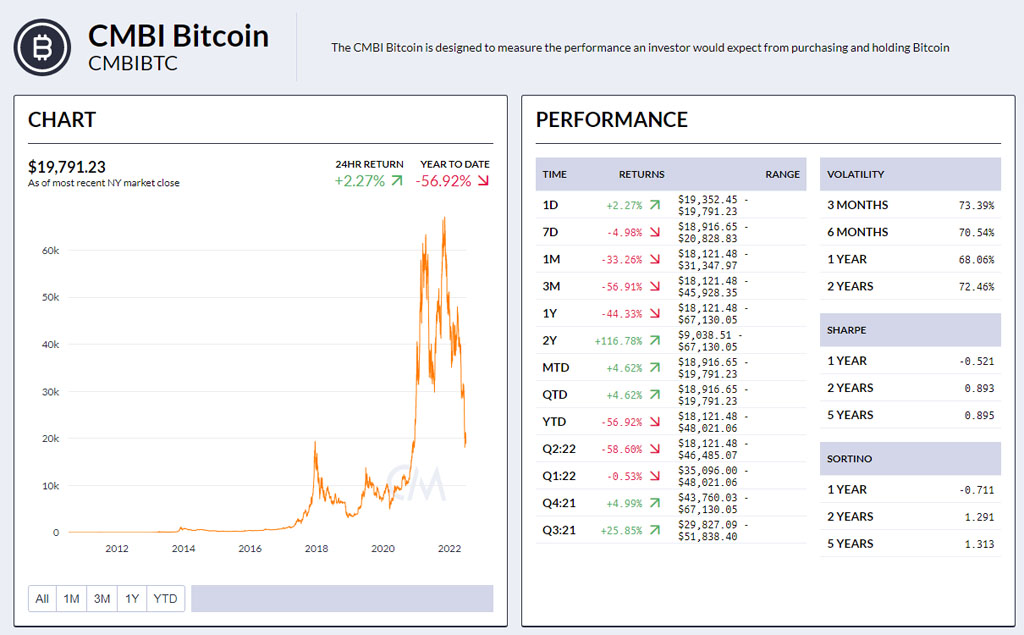The height and width of the screenshot is (635, 1024).
Task: Click the -0.521 Sharpe 1 year value
Action: coord(976,361)
